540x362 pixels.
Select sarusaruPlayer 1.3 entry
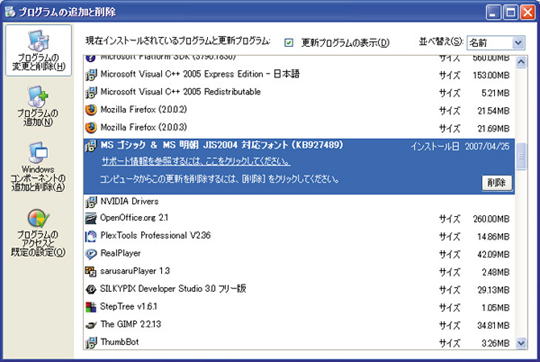click(299, 272)
